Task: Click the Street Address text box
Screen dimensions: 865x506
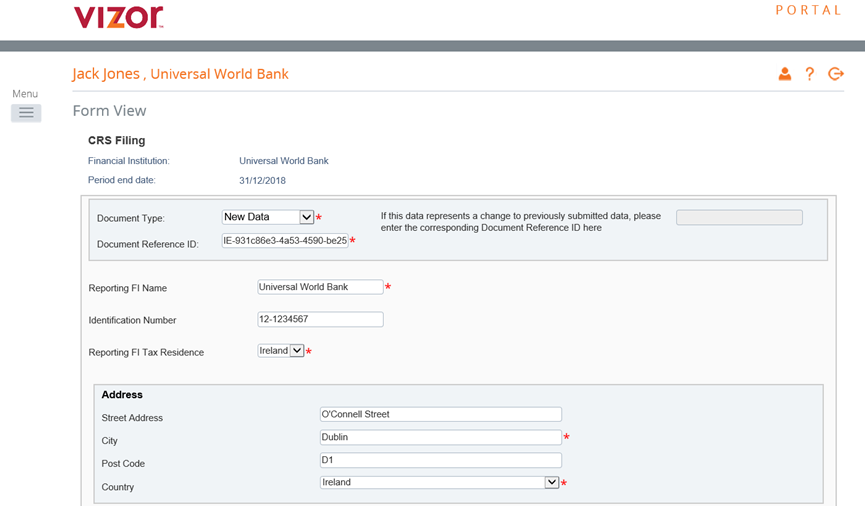Action: click(440, 414)
